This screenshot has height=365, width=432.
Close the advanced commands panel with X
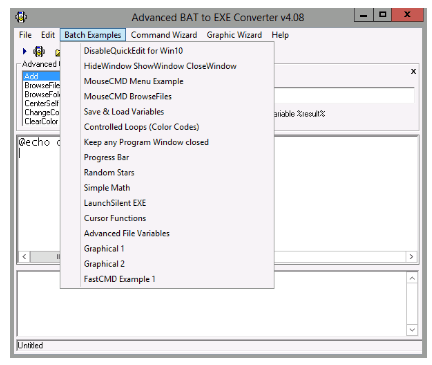pyautogui.click(x=413, y=71)
